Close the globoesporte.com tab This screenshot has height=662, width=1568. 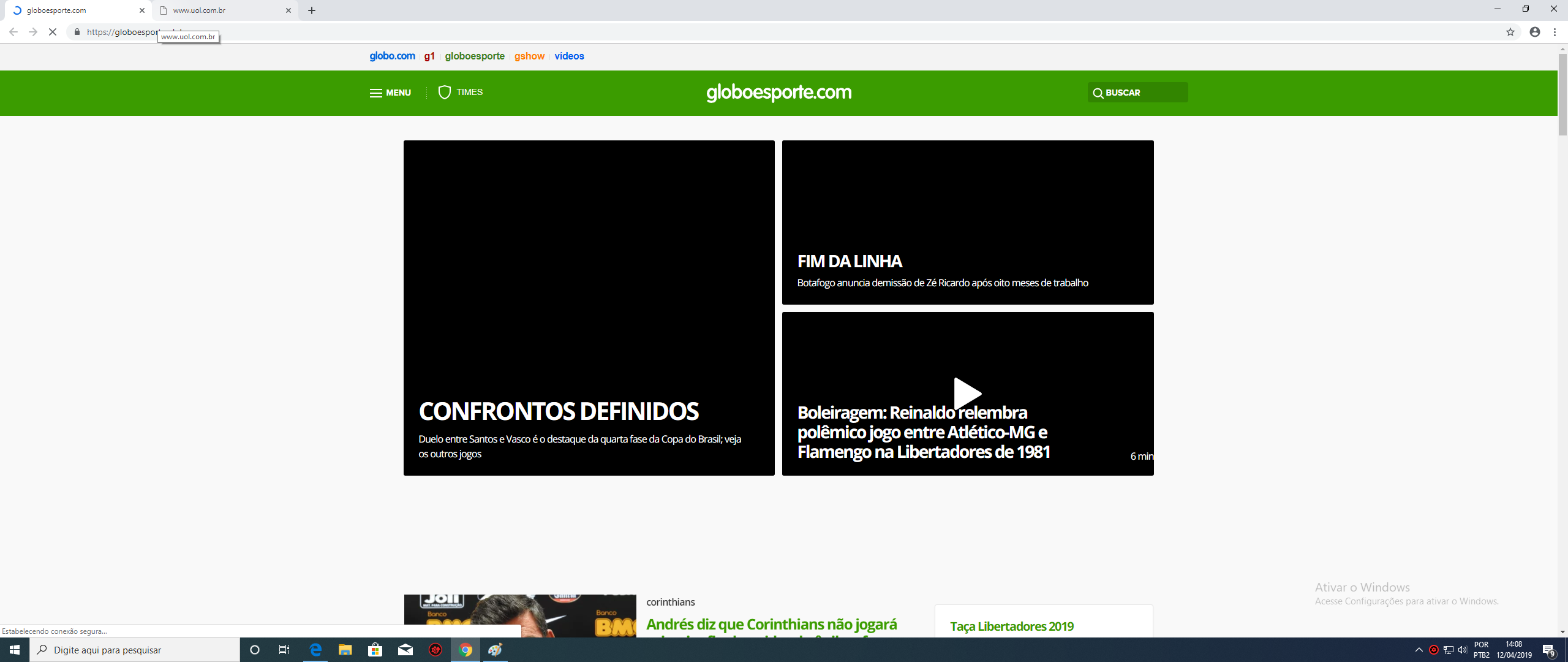click(142, 10)
